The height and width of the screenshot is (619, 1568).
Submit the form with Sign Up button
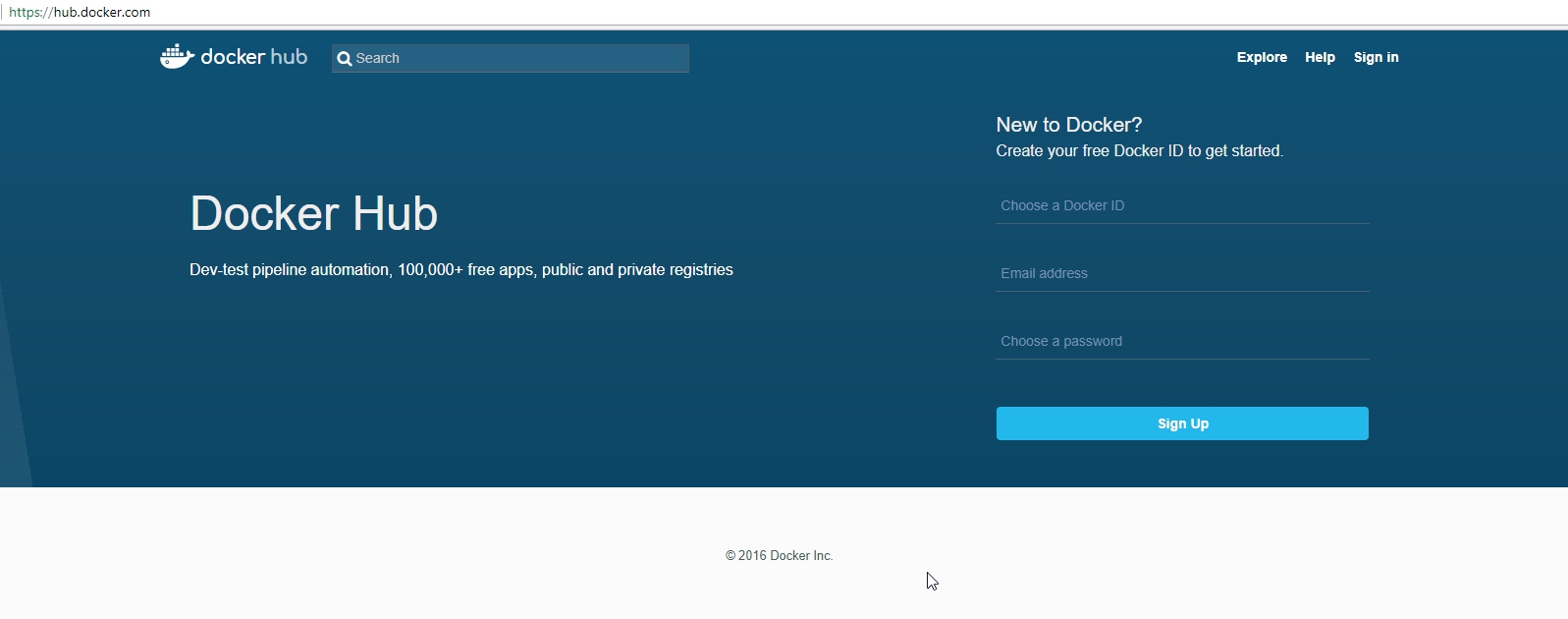click(1182, 423)
